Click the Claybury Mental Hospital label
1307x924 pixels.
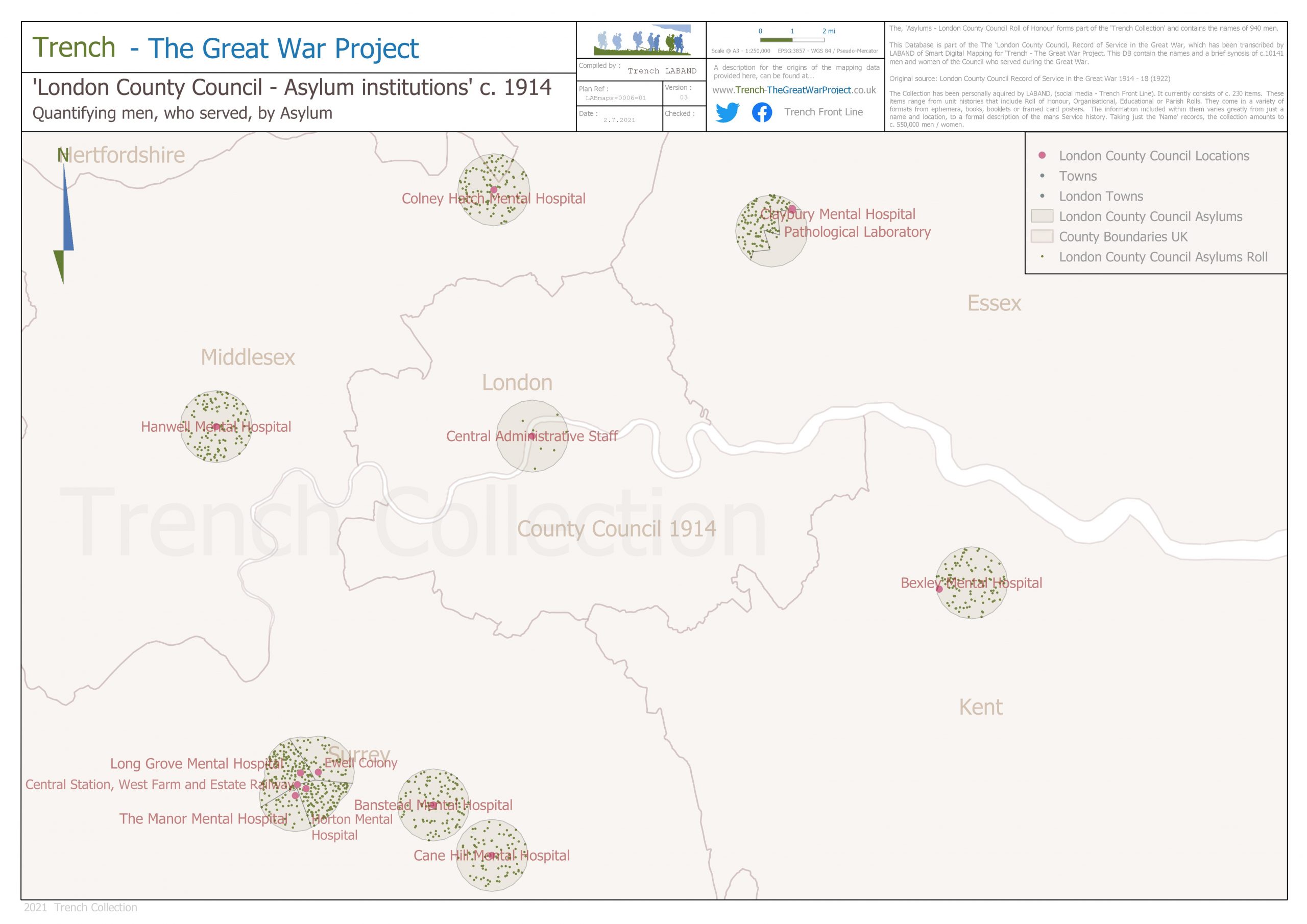pyautogui.click(x=838, y=214)
